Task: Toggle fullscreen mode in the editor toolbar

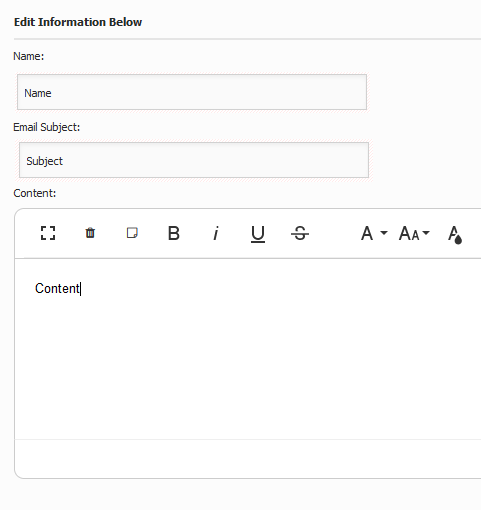Action: point(48,233)
